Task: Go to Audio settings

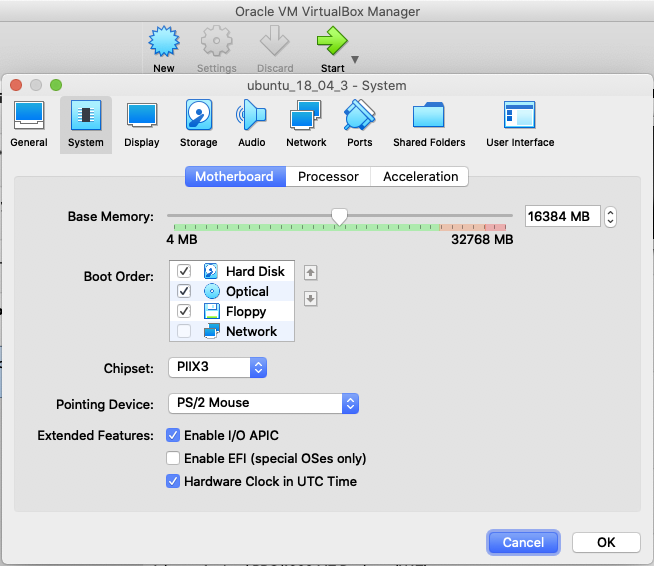Action: (251, 123)
